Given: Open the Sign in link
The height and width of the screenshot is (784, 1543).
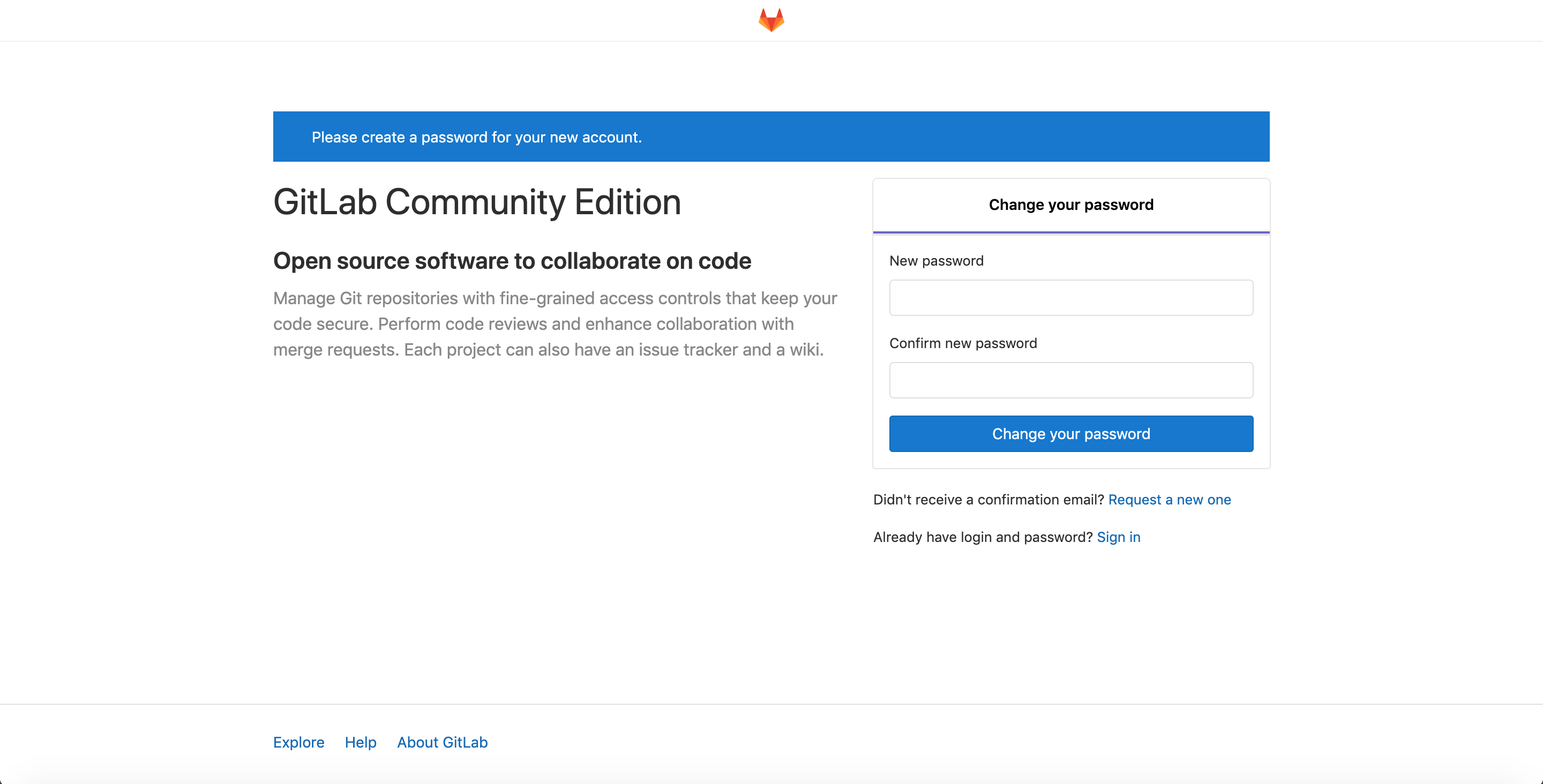Looking at the screenshot, I should pos(1118,537).
